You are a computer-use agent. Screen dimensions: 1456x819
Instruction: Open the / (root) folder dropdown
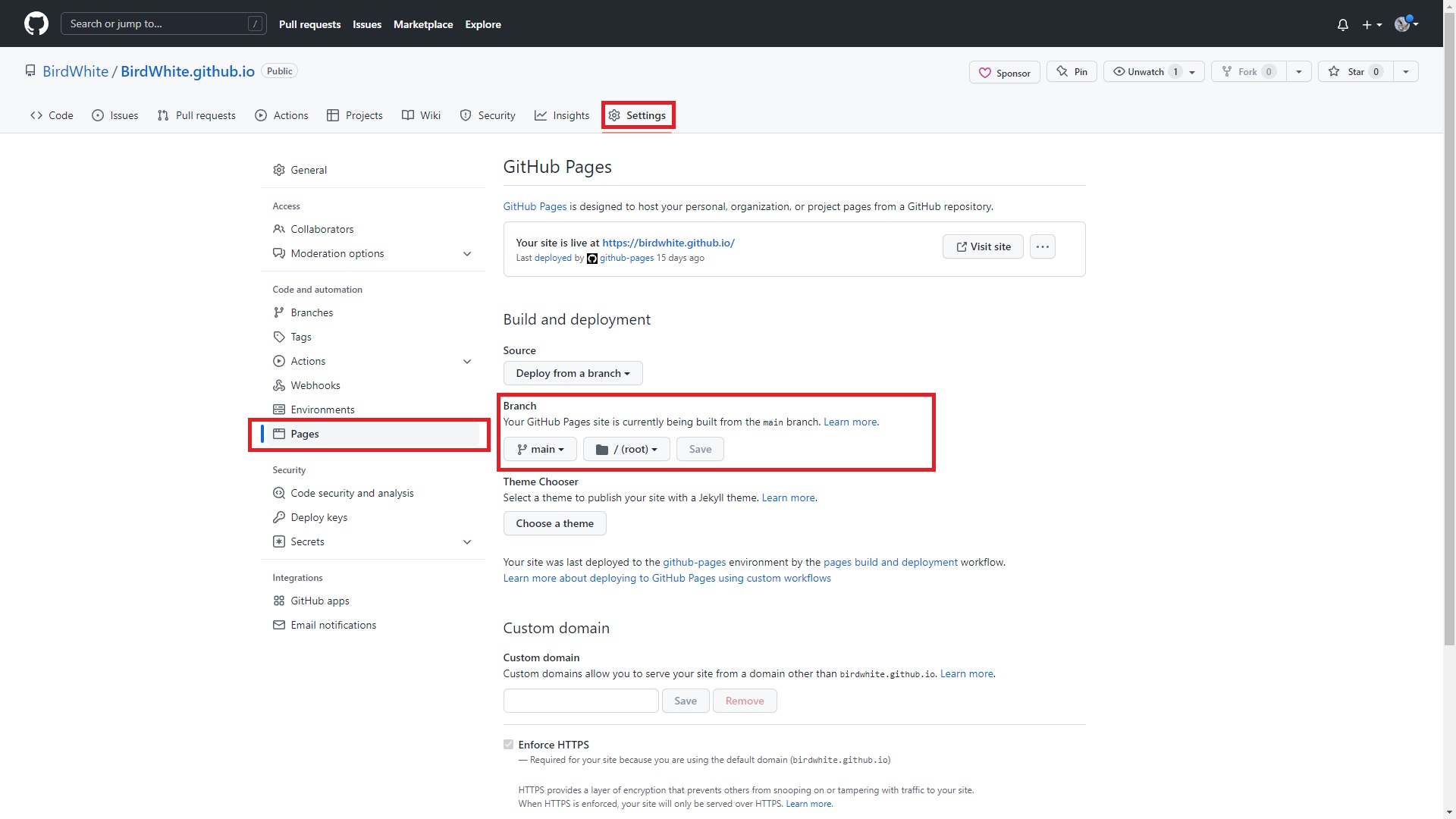tap(626, 449)
